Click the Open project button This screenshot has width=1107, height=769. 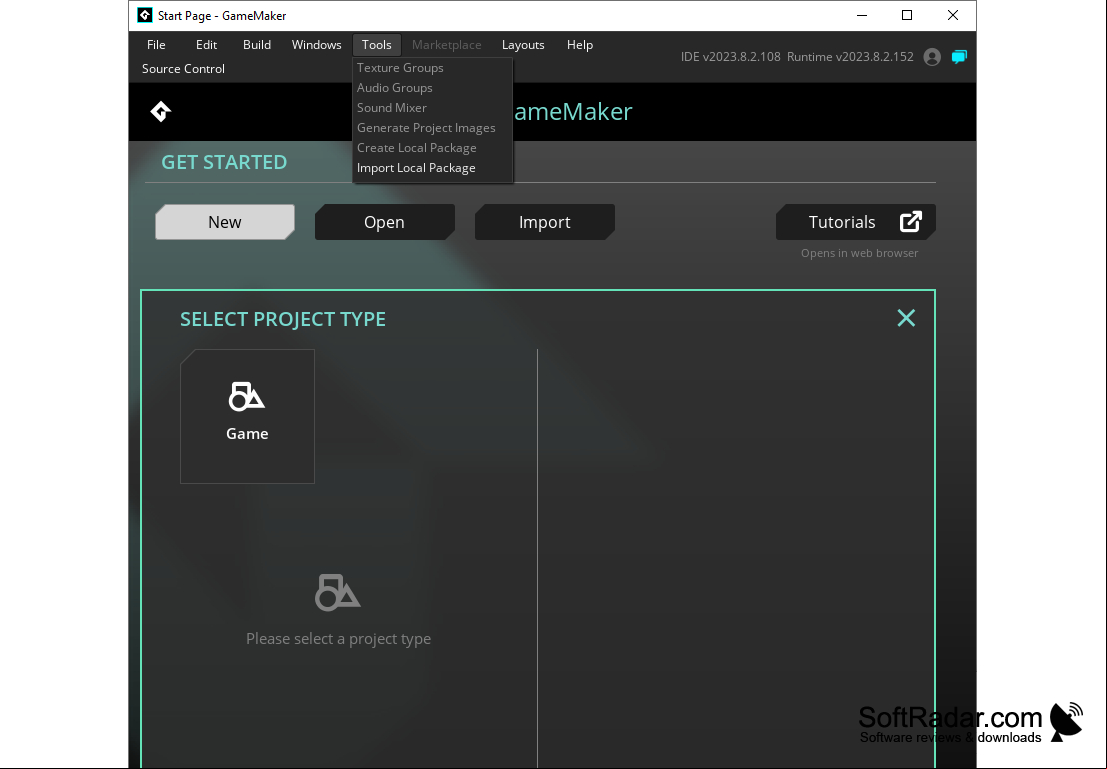pyautogui.click(x=384, y=222)
